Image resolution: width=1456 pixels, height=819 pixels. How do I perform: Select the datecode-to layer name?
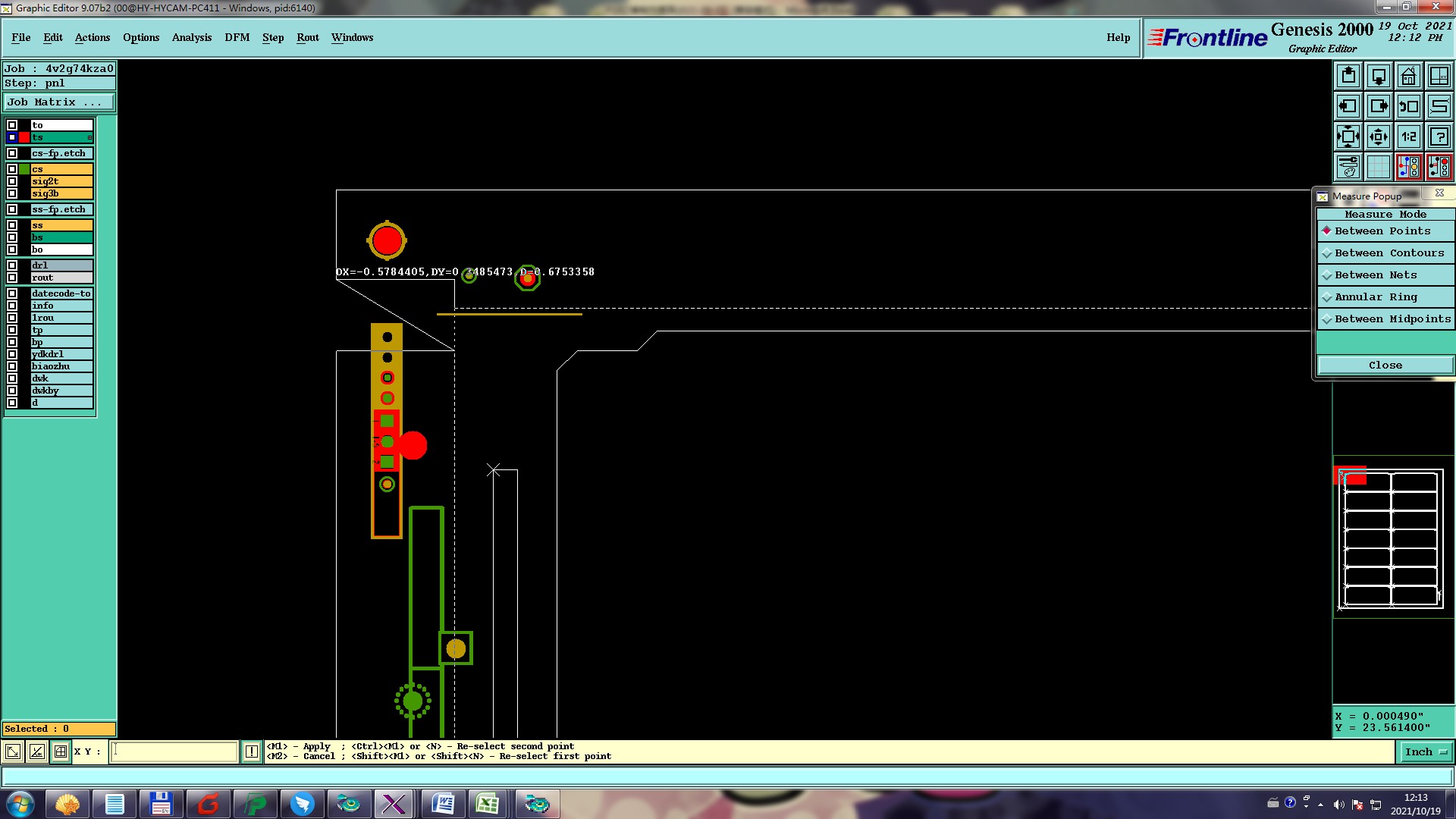tap(61, 293)
